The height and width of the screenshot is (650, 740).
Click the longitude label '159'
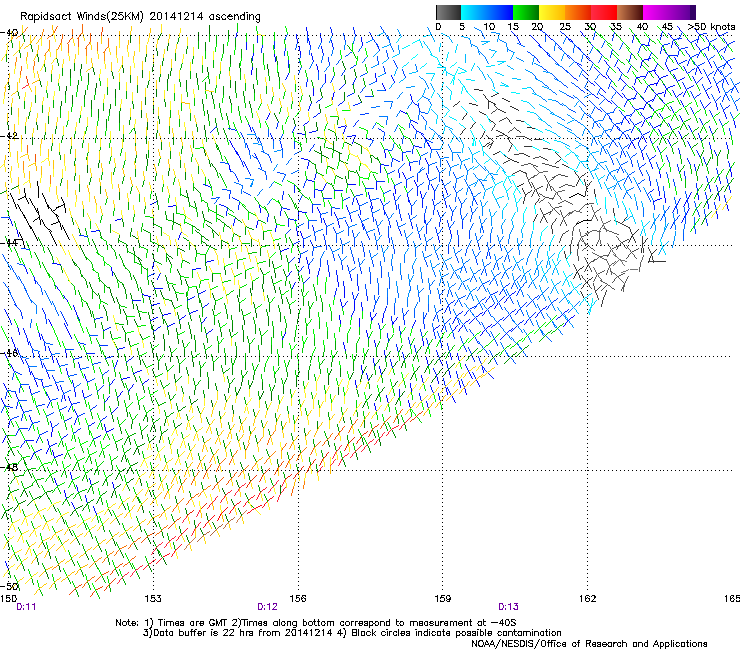[442, 599]
